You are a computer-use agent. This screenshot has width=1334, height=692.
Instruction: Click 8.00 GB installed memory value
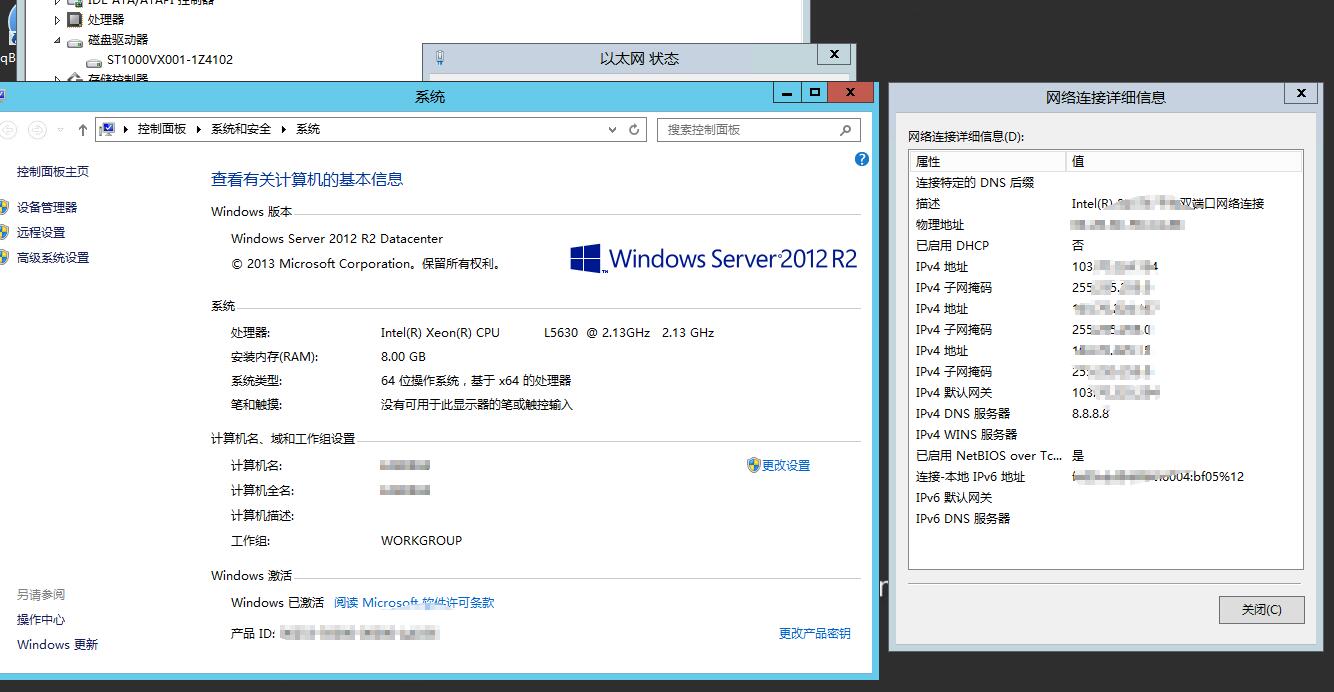pos(403,356)
